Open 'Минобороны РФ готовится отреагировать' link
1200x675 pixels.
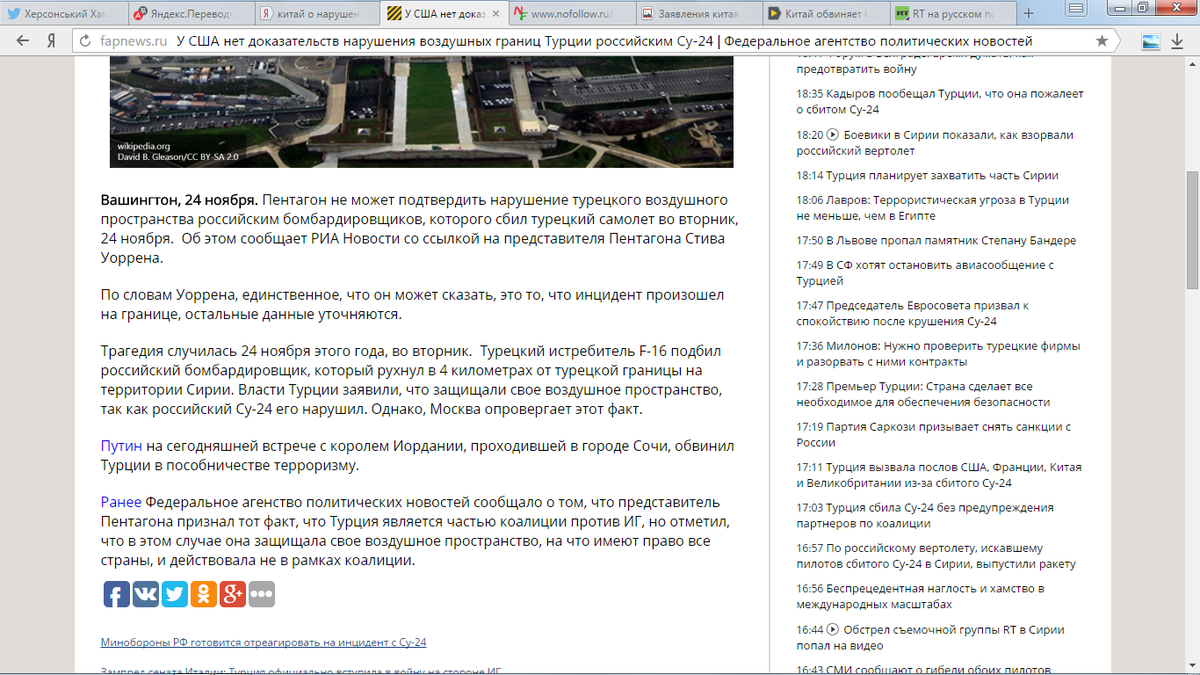point(264,642)
